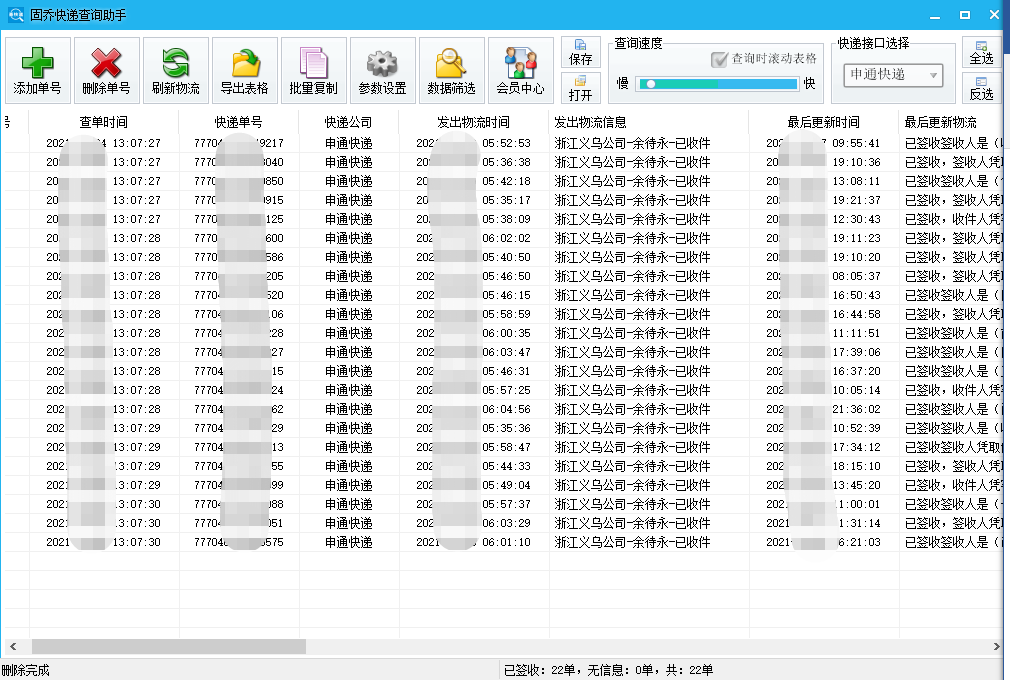Image resolution: width=1010 pixels, height=680 pixels.
Task: Click the scrollbar left arrow
Action: 13,646
